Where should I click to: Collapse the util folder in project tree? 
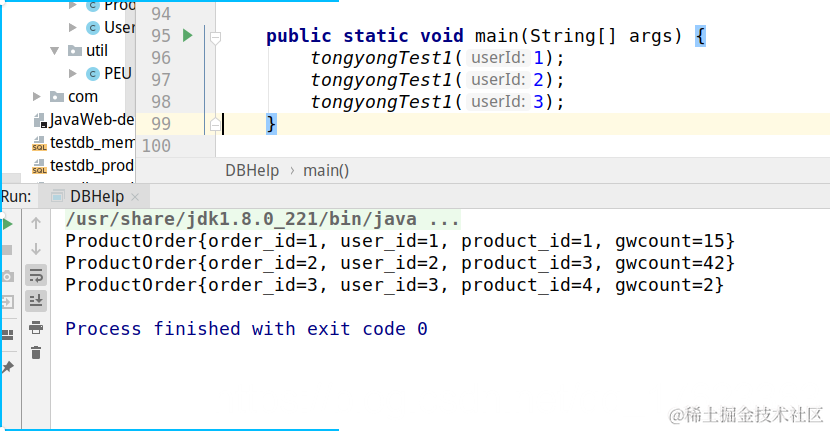tap(55, 51)
